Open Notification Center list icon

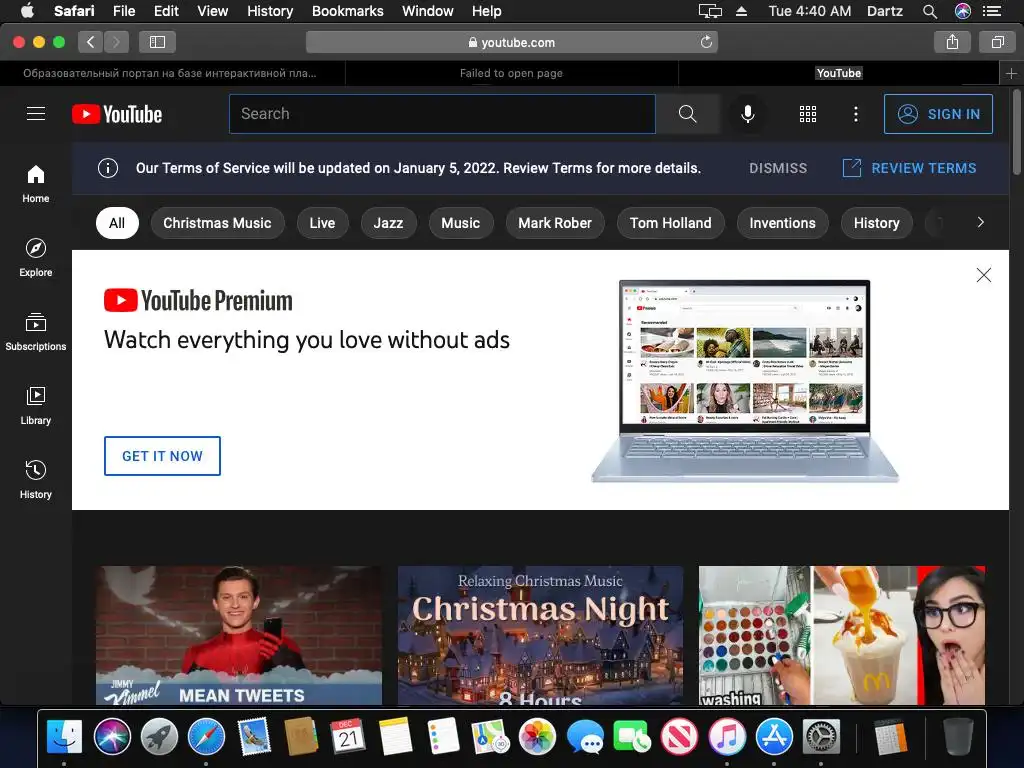point(992,11)
